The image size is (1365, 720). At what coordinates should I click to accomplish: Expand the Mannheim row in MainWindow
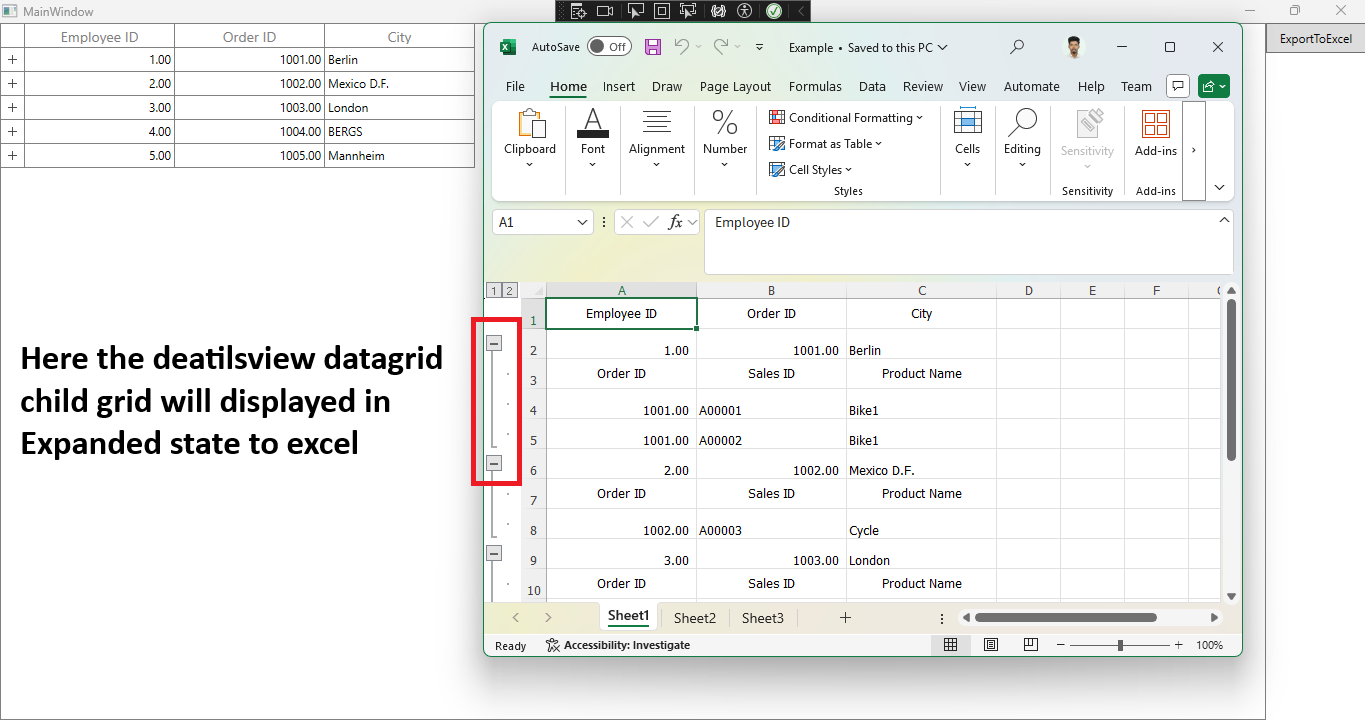(12, 156)
